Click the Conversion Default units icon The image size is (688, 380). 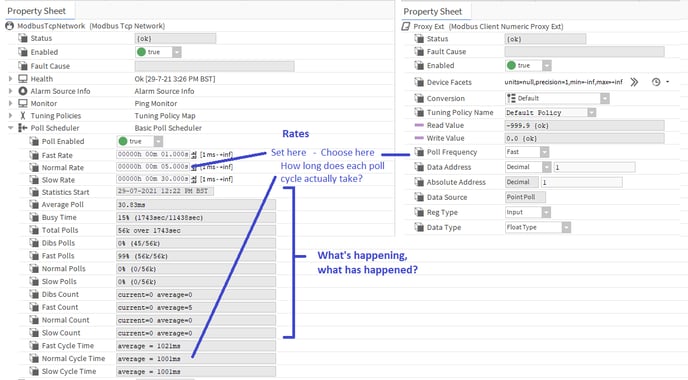pos(511,98)
